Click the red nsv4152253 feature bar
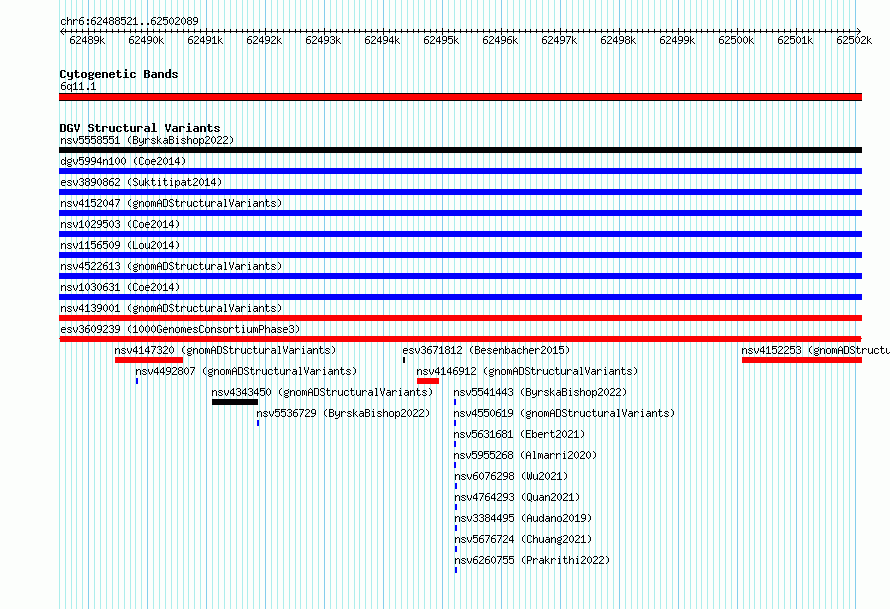890x609 pixels. pyautogui.click(x=802, y=360)
